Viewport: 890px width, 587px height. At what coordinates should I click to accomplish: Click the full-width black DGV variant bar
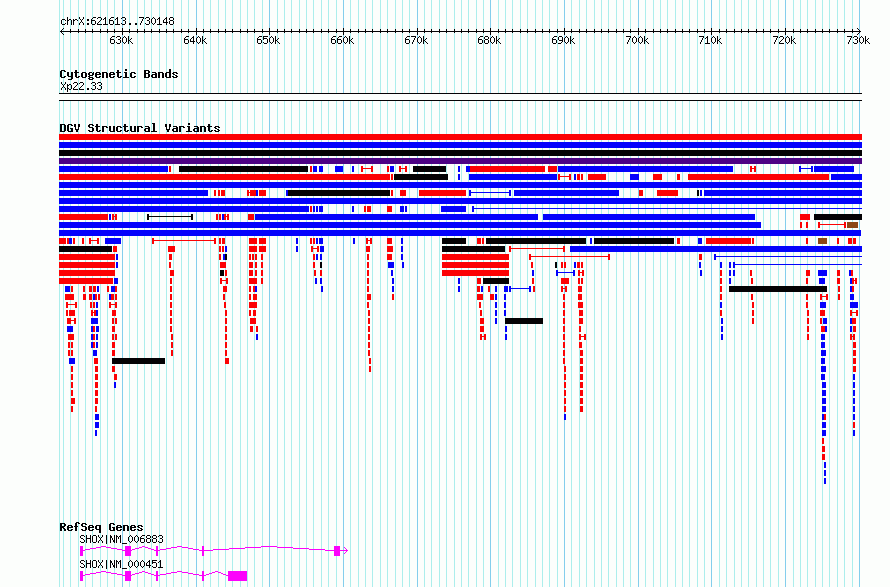click(460, 153)
